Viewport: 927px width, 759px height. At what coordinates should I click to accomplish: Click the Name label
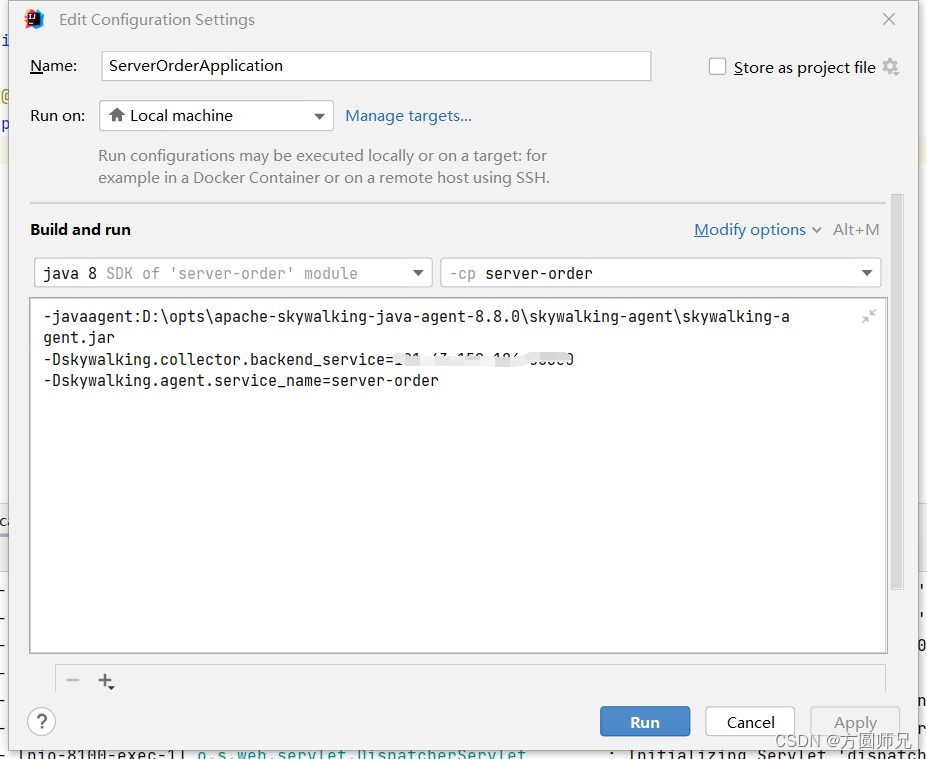53,66
